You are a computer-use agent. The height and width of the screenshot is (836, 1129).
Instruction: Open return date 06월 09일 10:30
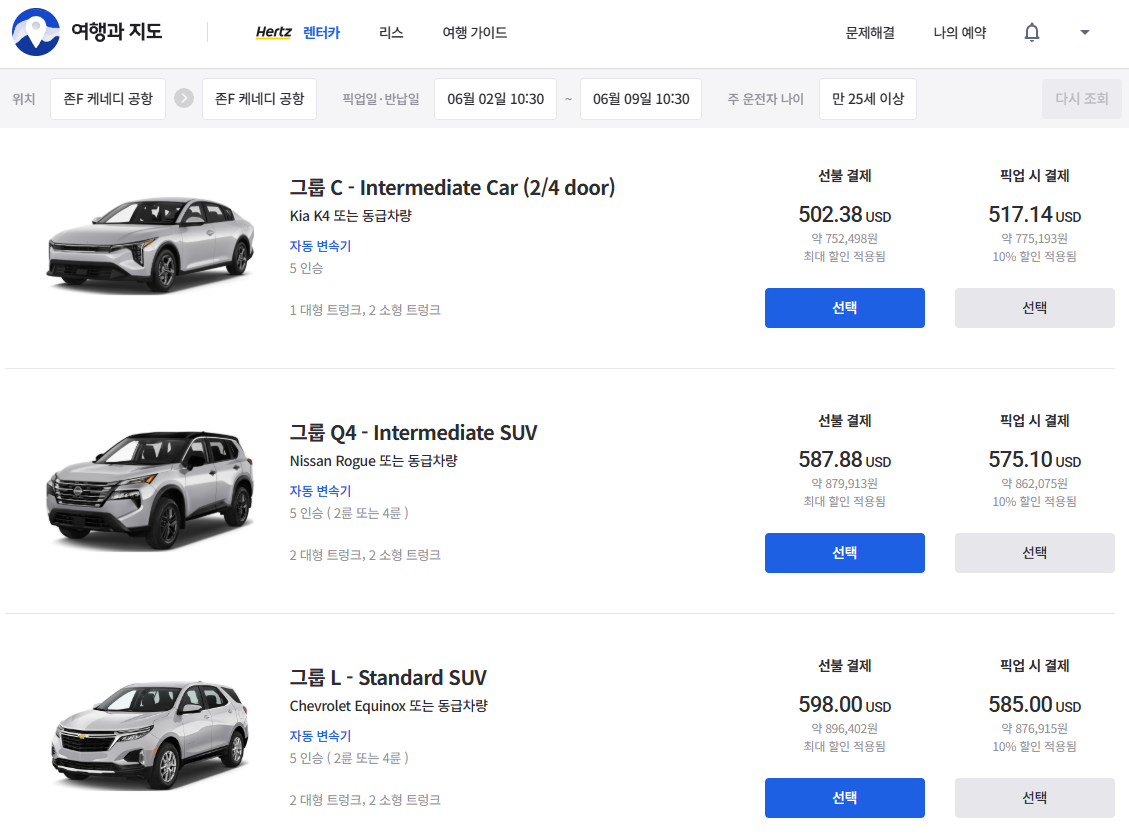click(x=641, y=98)
